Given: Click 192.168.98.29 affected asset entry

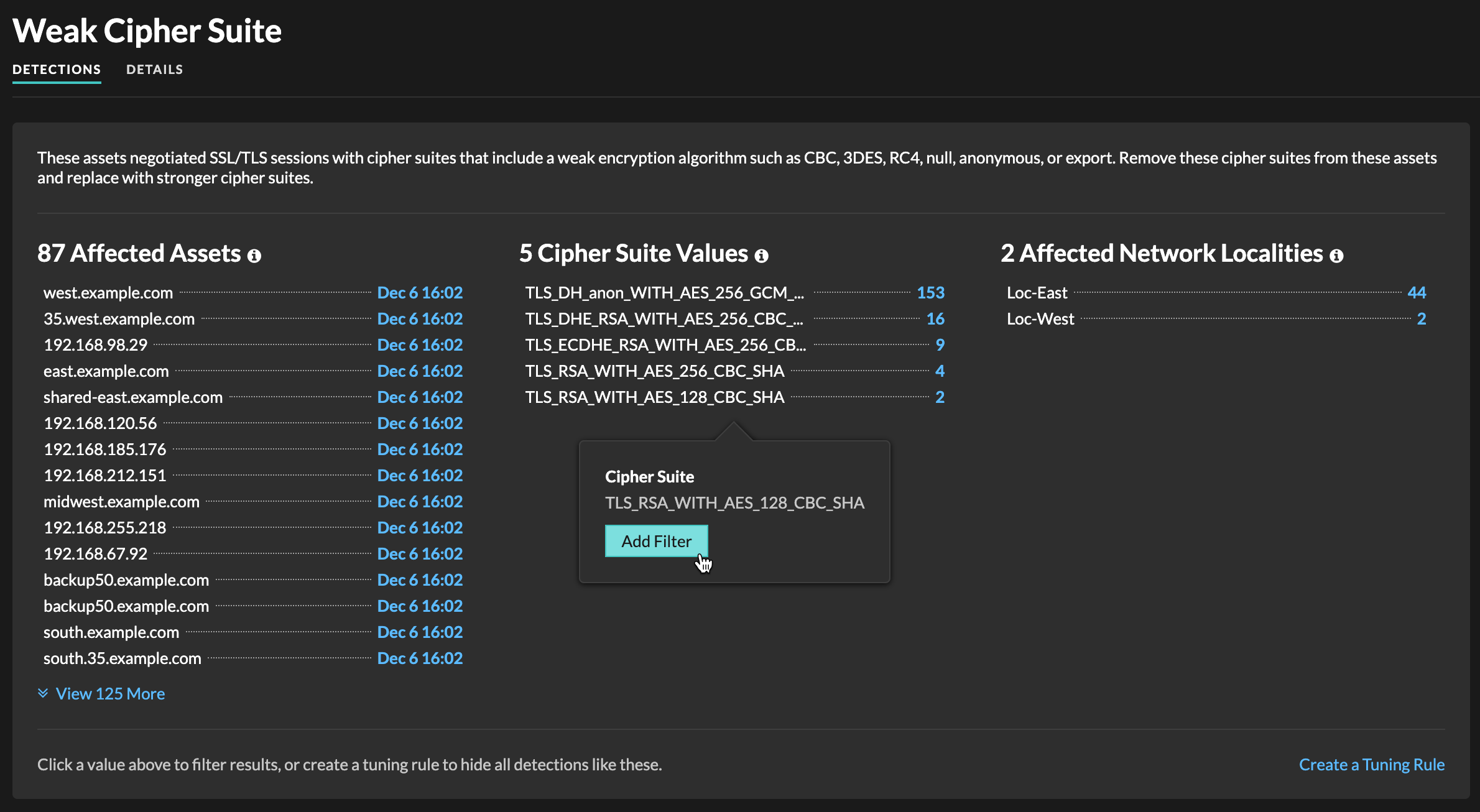Looking at the screenshot, I should click(92, 344).
